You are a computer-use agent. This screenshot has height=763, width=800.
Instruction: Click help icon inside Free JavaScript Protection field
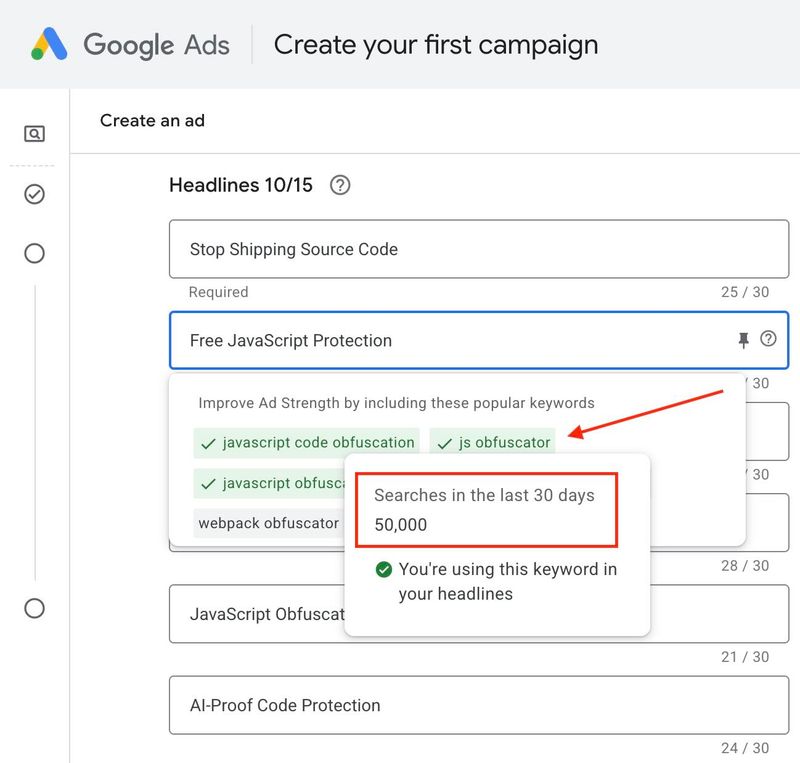click(x=768, y=339)
